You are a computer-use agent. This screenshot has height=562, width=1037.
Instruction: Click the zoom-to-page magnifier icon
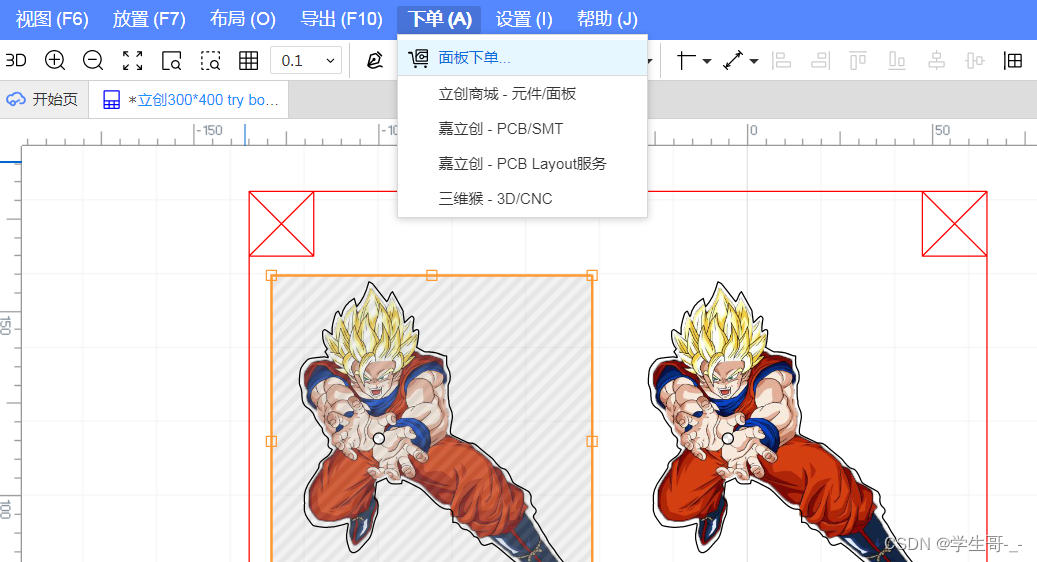pyautogui.click(x=171, y=61)
